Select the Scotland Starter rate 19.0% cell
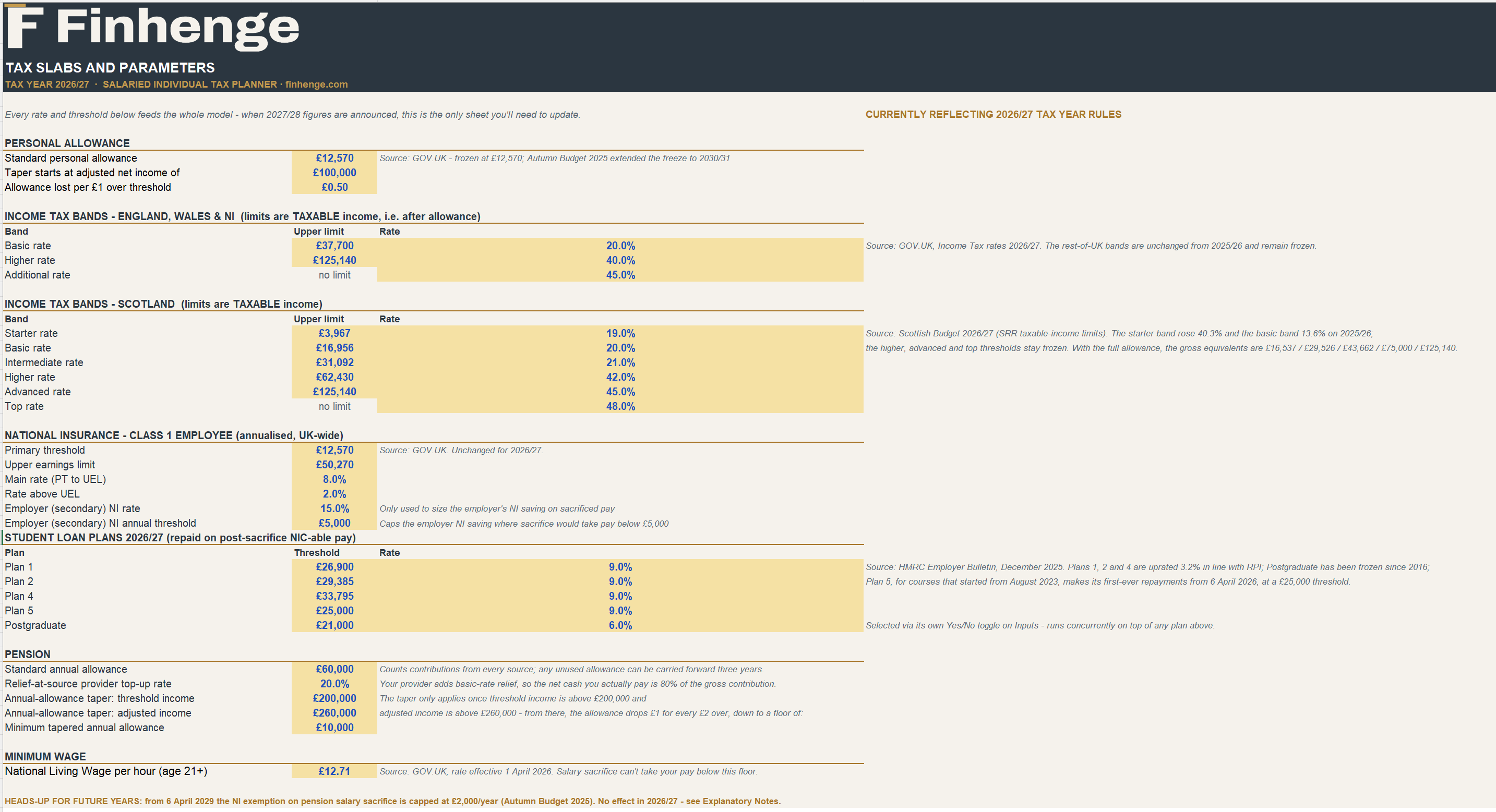The width and height of the screenshot is (1496, 812). tap(620, 333)
